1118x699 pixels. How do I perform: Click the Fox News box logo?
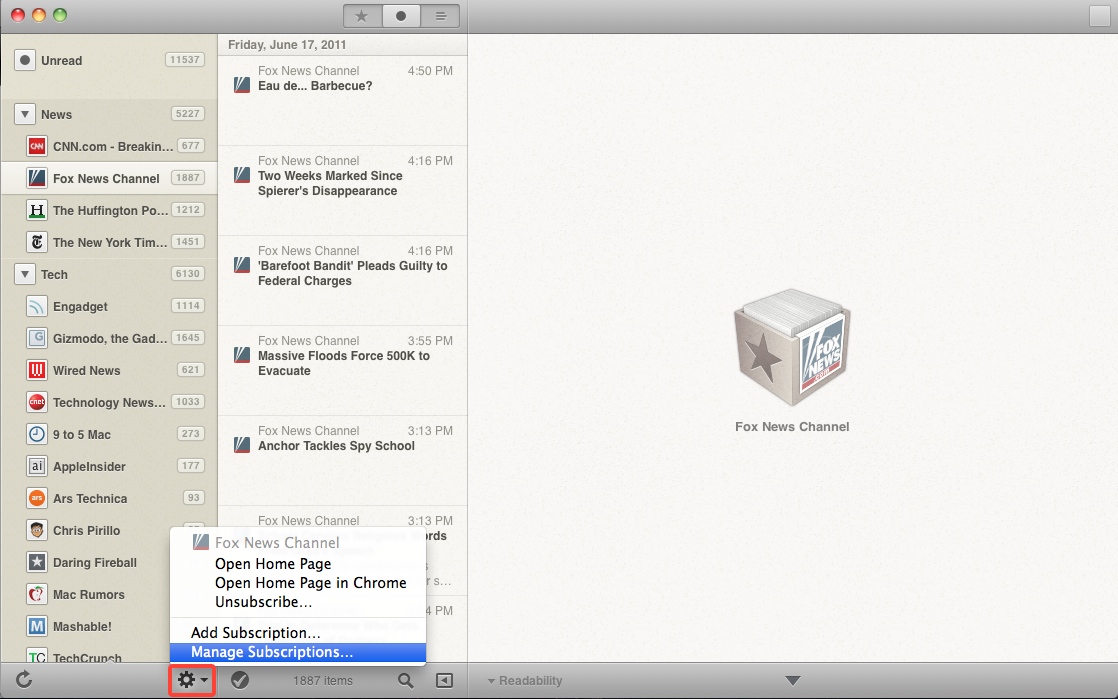coord(792,348)
